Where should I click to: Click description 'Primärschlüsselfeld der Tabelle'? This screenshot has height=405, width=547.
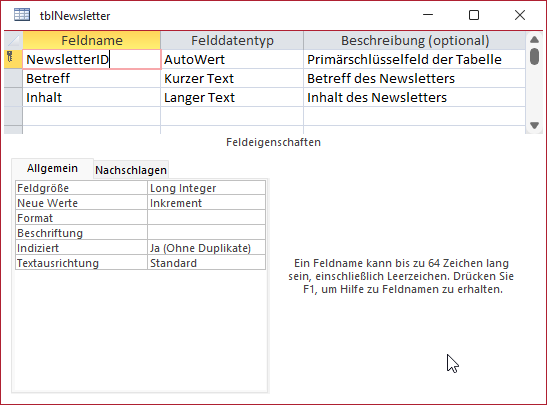[414, 59]
